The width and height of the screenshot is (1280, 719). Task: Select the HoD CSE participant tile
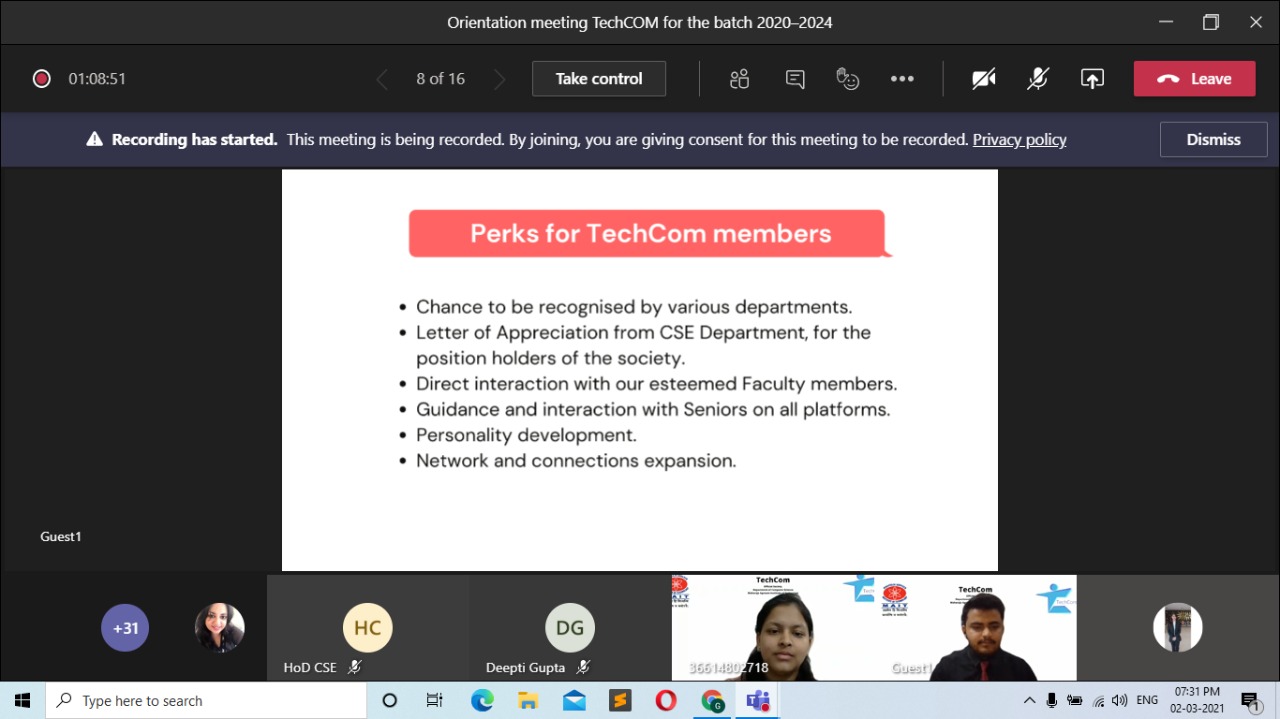pyautogui.click(x=368, y=628)
